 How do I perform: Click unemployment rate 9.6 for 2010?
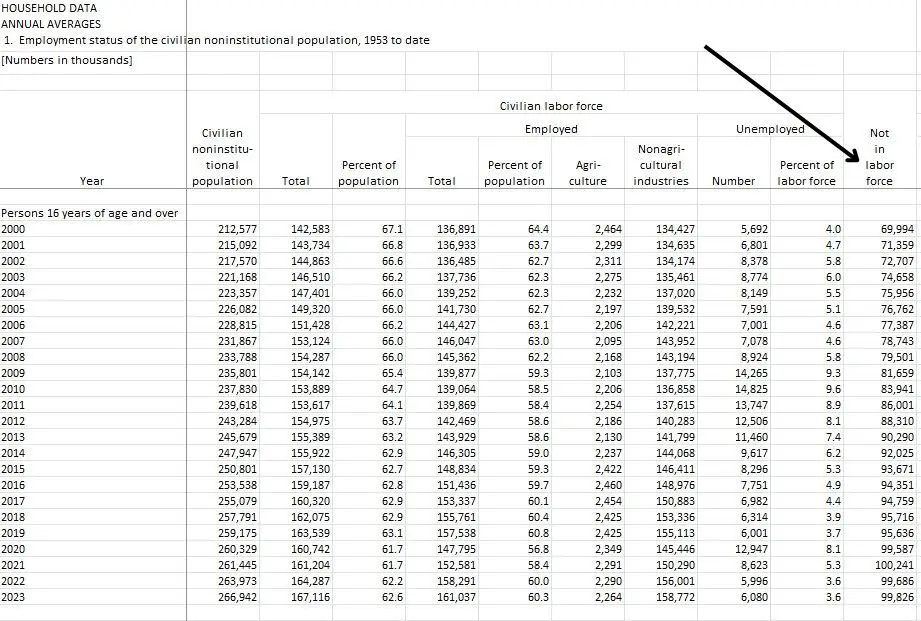(833, 389)
